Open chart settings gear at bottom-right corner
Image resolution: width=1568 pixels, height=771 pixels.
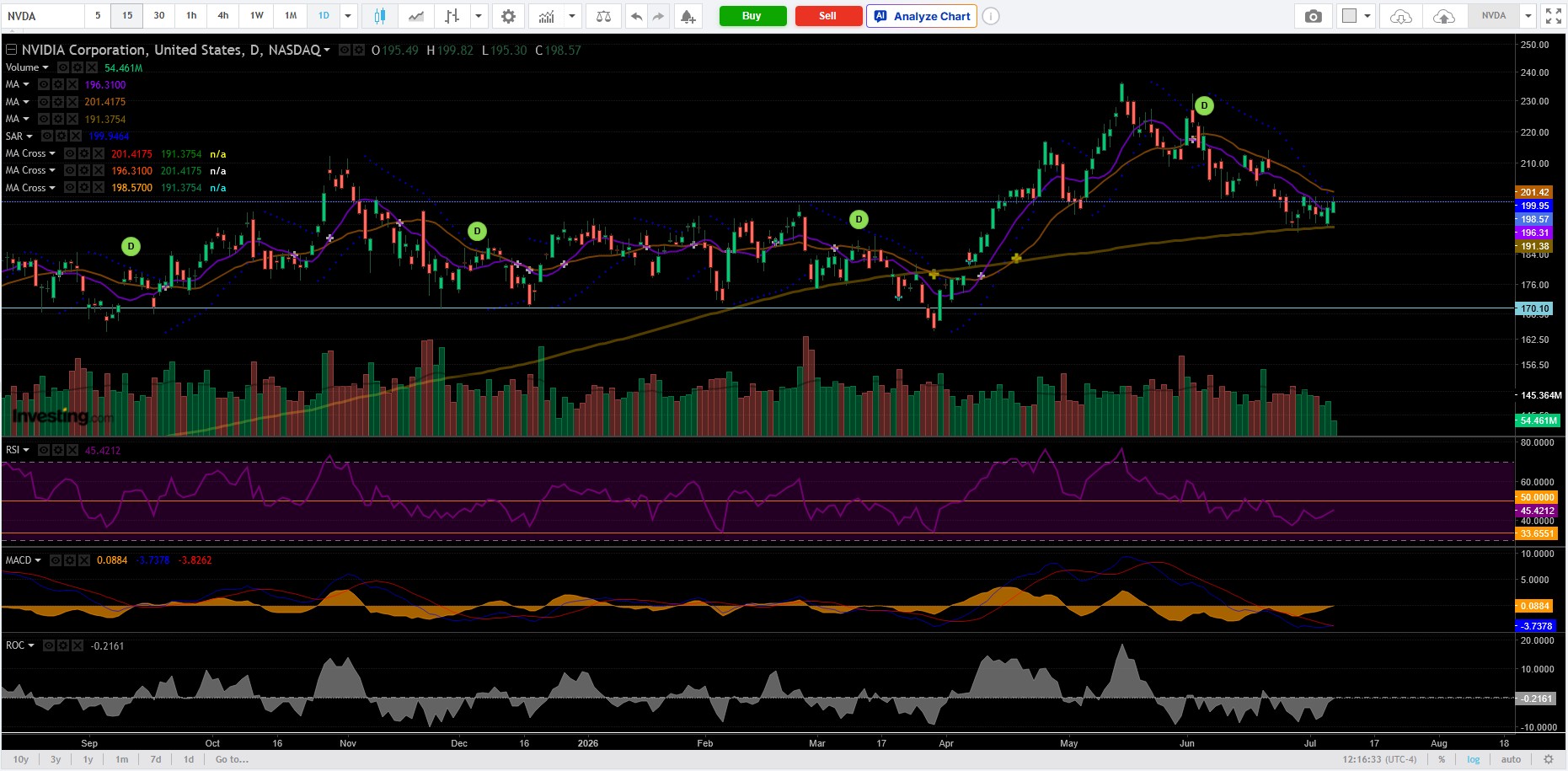pyautogui.click(x=1548, y=759)
